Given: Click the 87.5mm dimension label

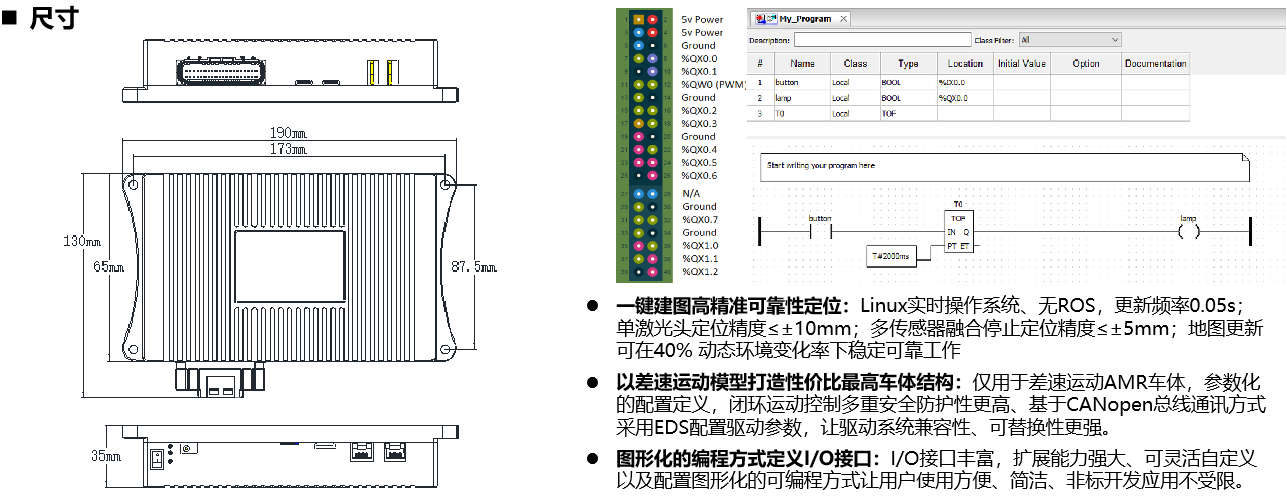Looking at the screenshot, I should pyautogui.click(x=475, y=267).
